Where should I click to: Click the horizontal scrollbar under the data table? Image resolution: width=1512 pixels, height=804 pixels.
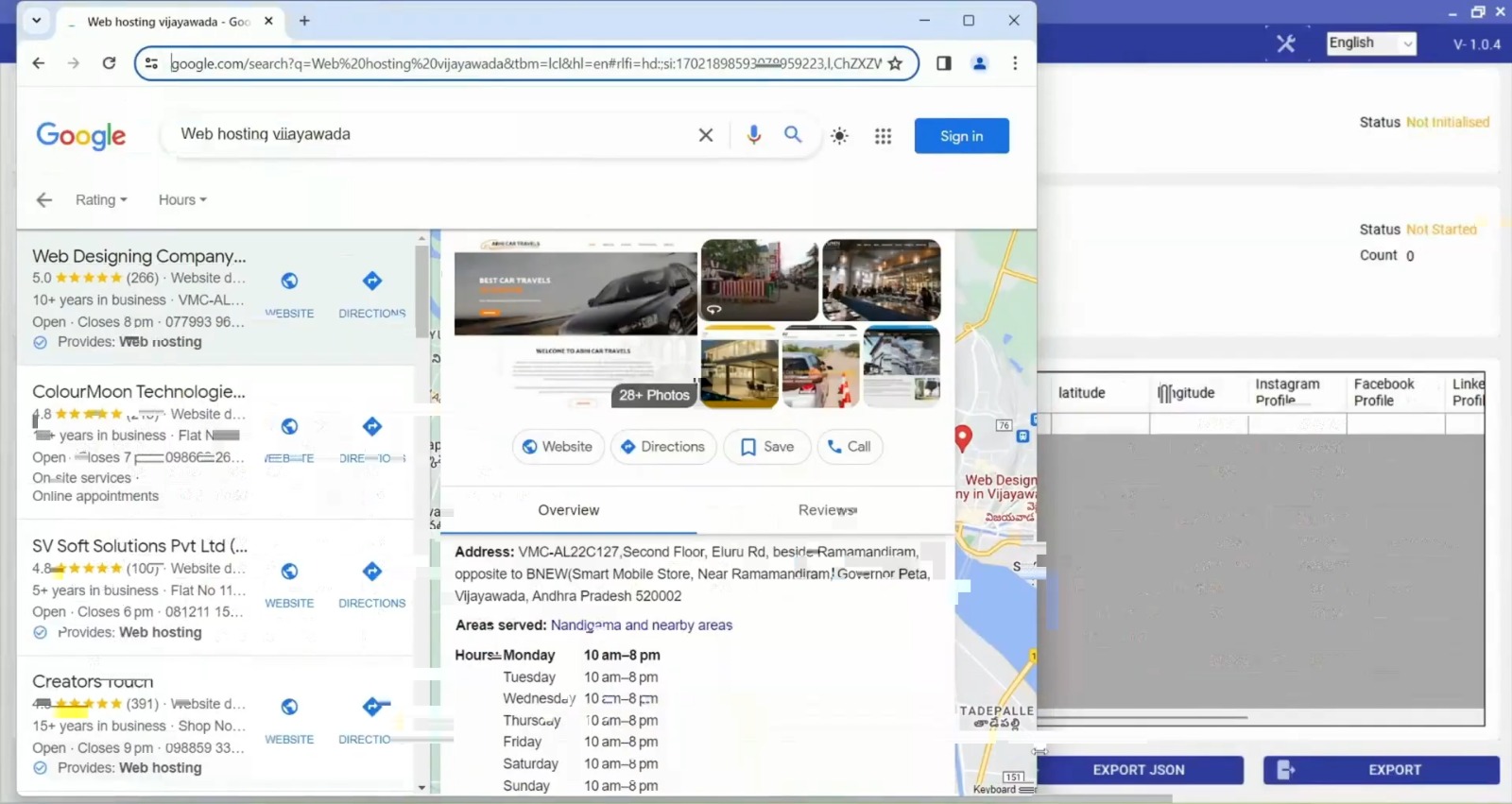click(1142, 718)
